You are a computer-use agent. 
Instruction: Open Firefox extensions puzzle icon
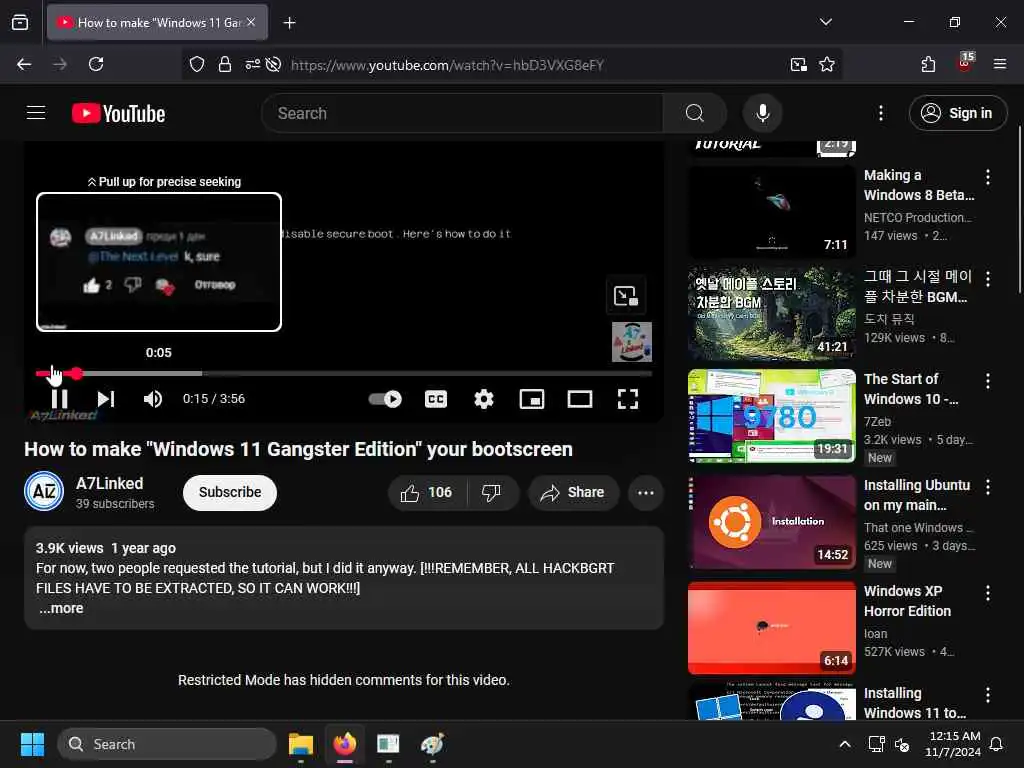(928, 64)
